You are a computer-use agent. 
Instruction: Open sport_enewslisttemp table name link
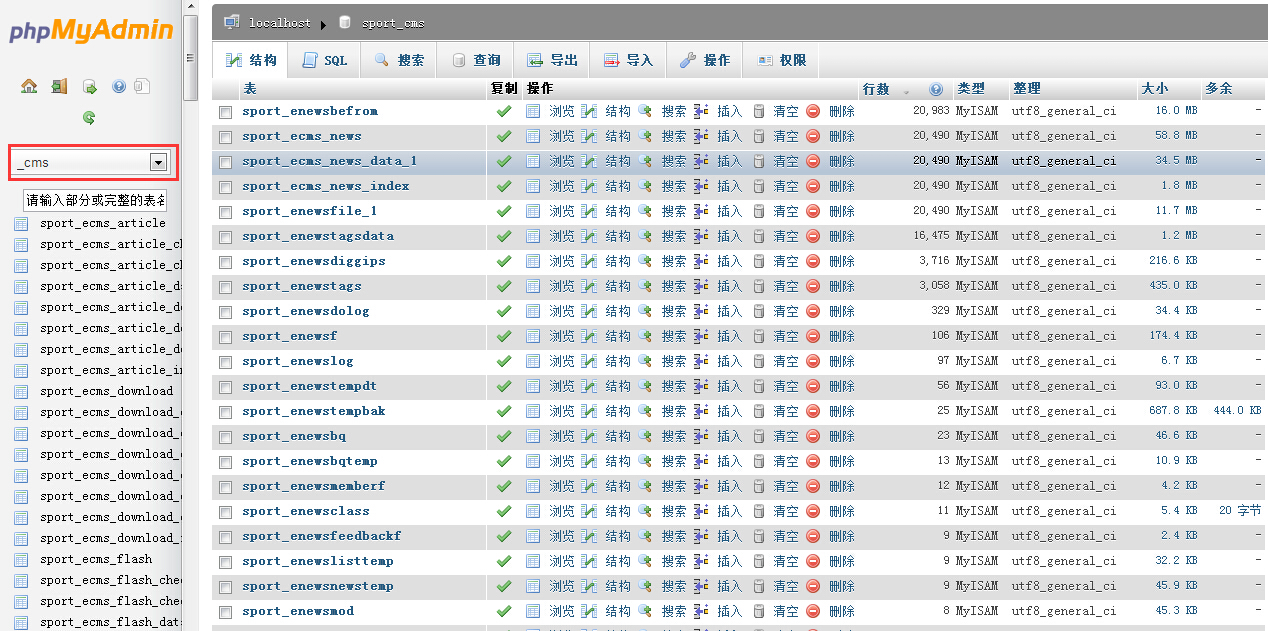coord(317,561)
